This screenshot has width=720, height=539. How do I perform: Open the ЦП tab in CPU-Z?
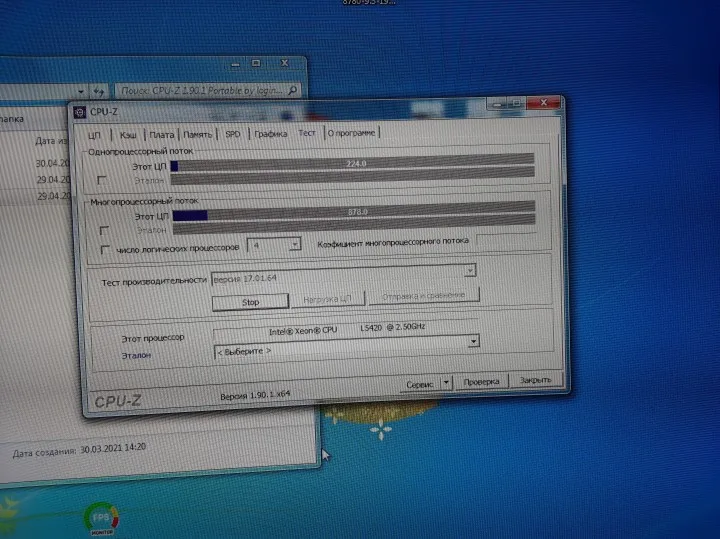[x=94, y=135]
